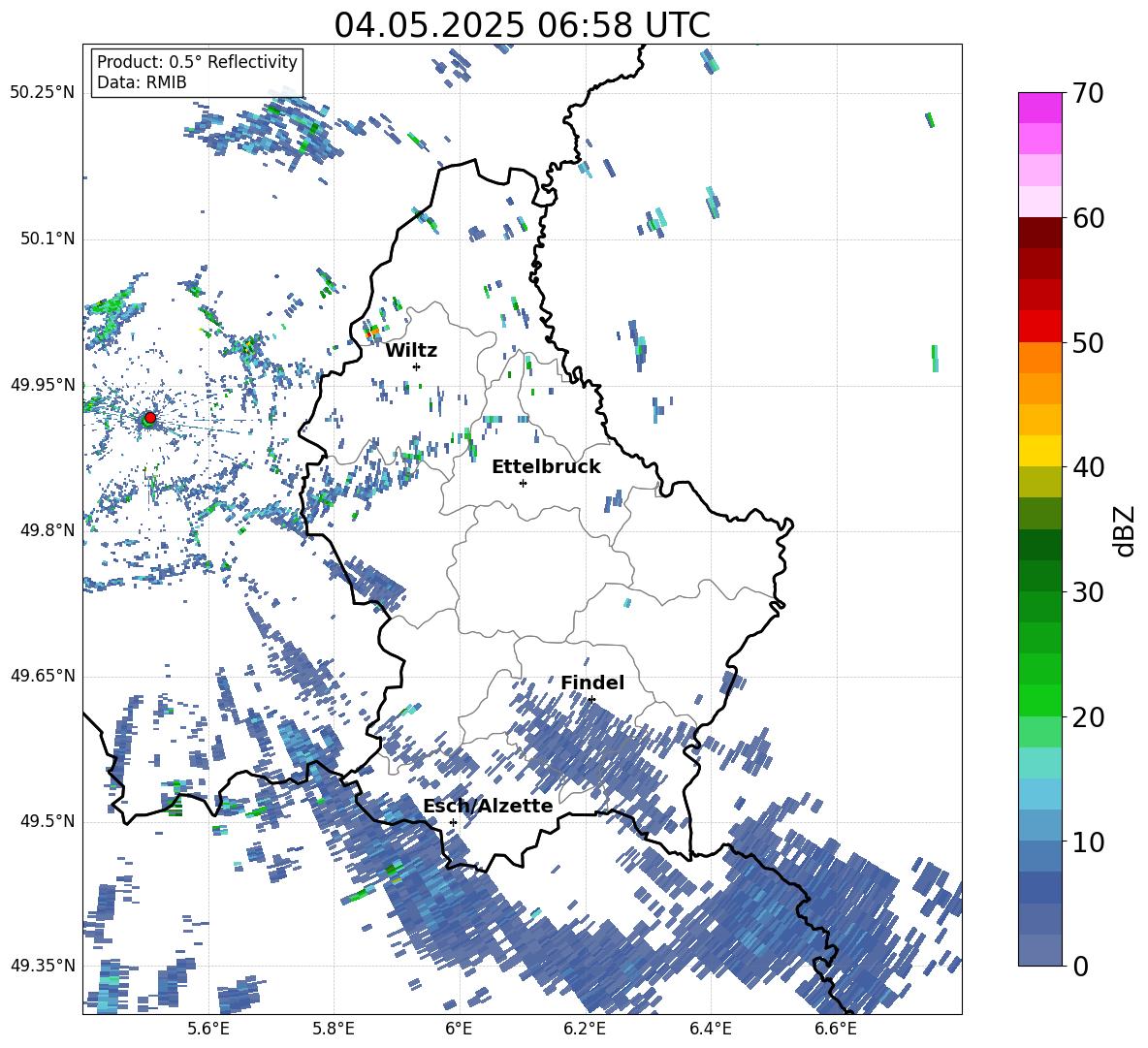The image size is (1148, 1048).
Task: Click the 49.5°N latitude label
Action: tap(48, 821)
